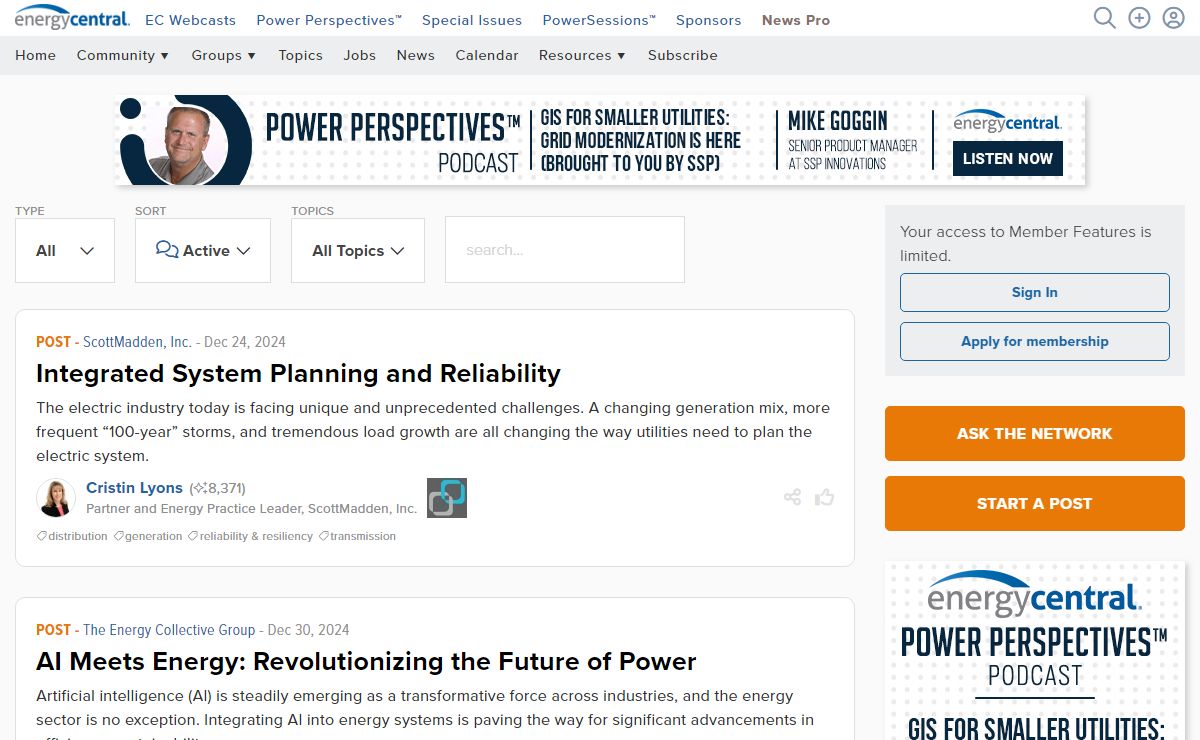Select the reliability & resiliency tag
This screenshot has height=740, width=1200.
pos(250,536)
